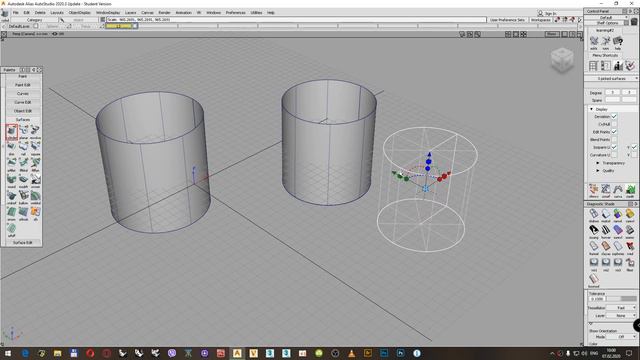640x360 pixels.
Task: Click the ViewCube in the viewport corner
Action: [x=562, y=60]
